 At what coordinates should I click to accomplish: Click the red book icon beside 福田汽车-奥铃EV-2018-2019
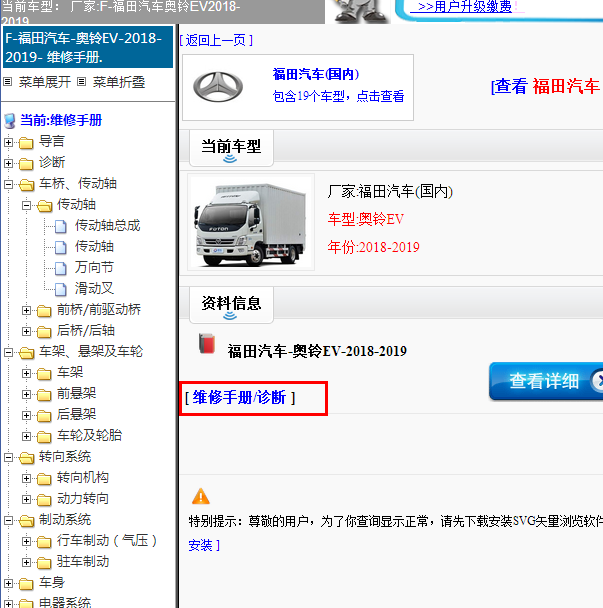[x=207, y=343]
